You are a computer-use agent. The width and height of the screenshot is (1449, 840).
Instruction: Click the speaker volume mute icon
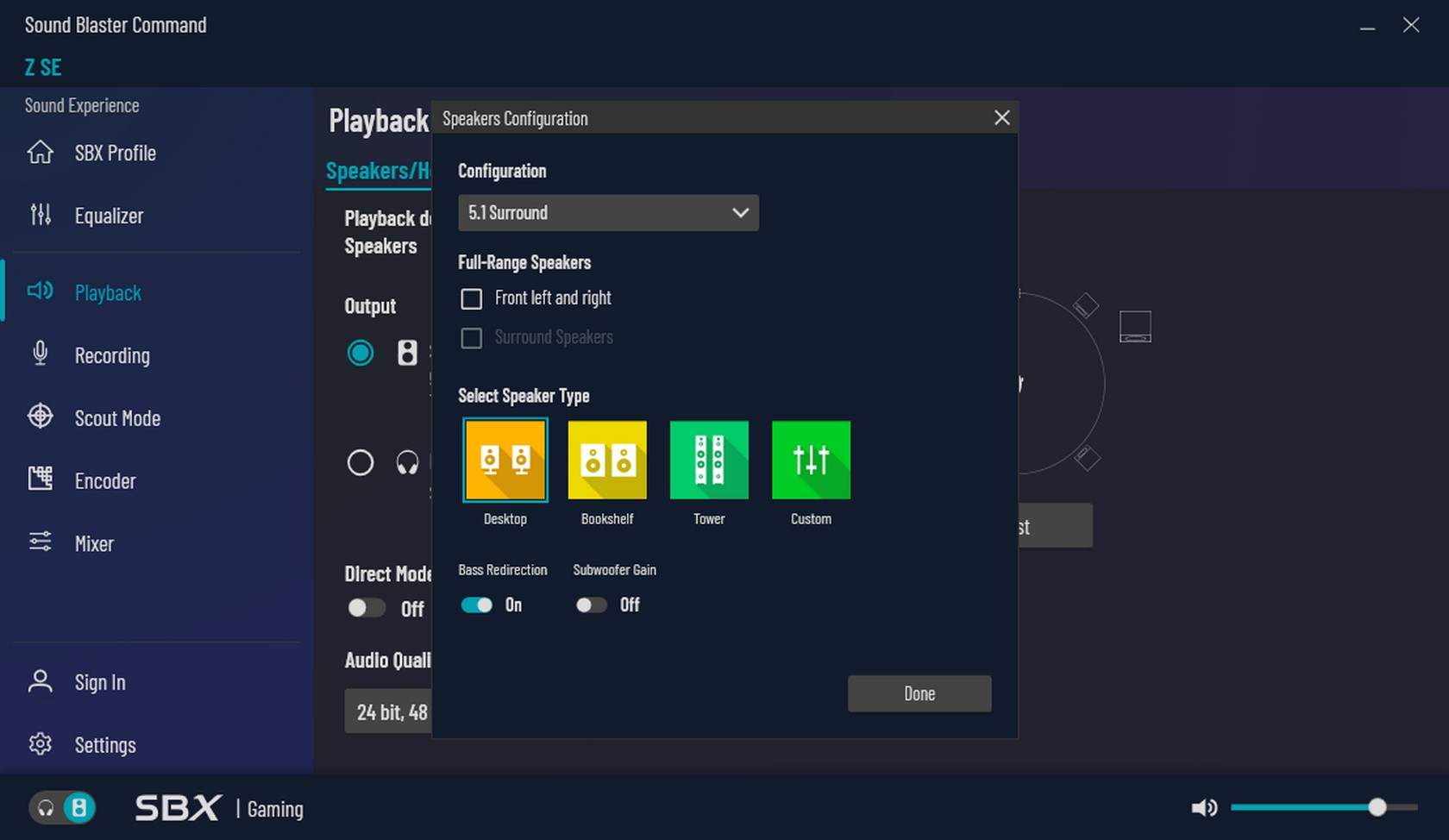(1204, 807)
